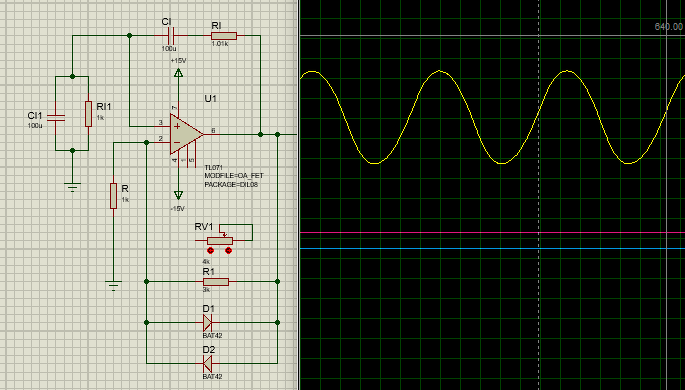Screen dimensions: 685x390
Task: Click the RV1 potentiometer body
Action: (x=220, y=241)
